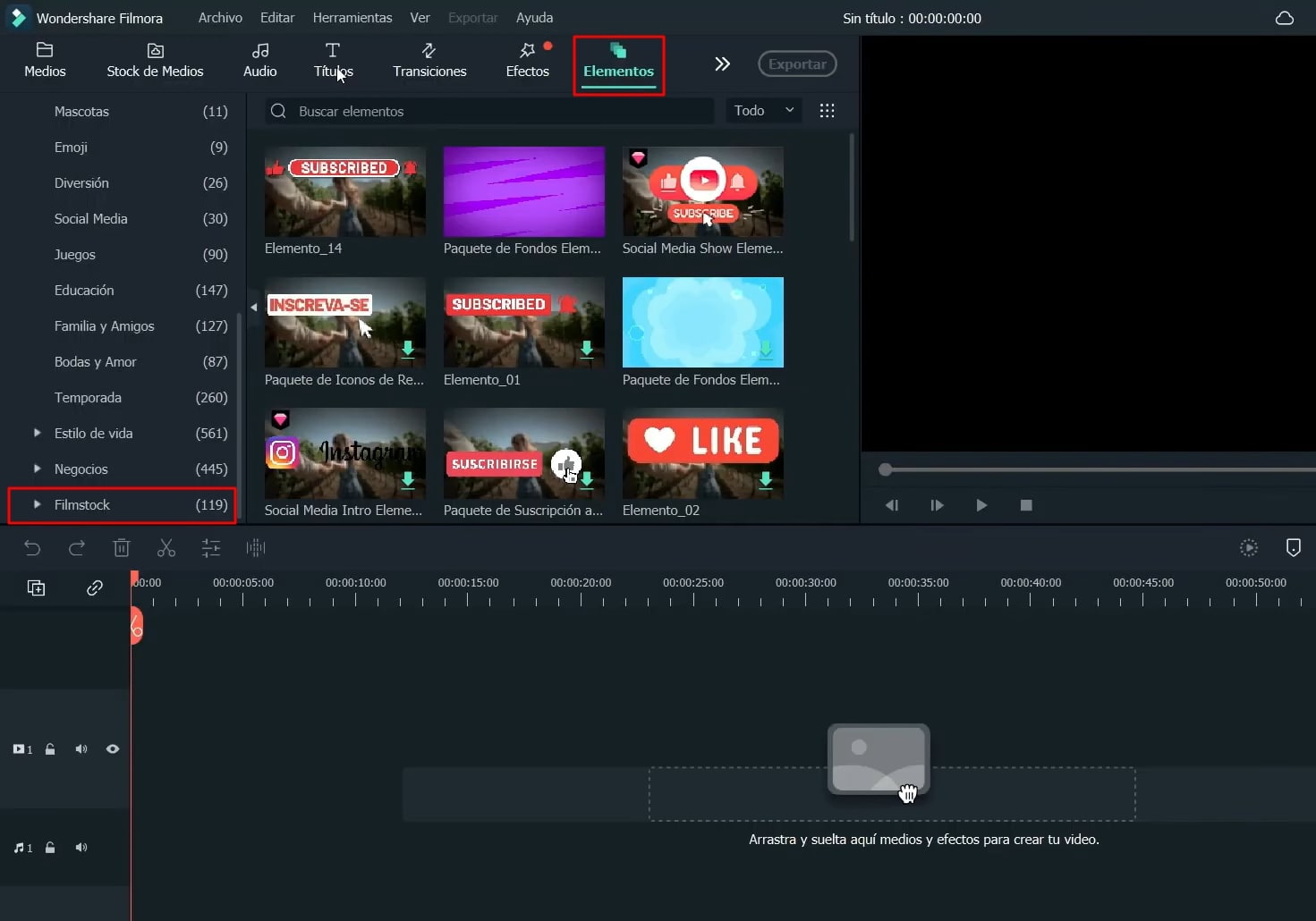Open the edit adjustments sliders tool
1316x921 pixels.
coord(211,547)
